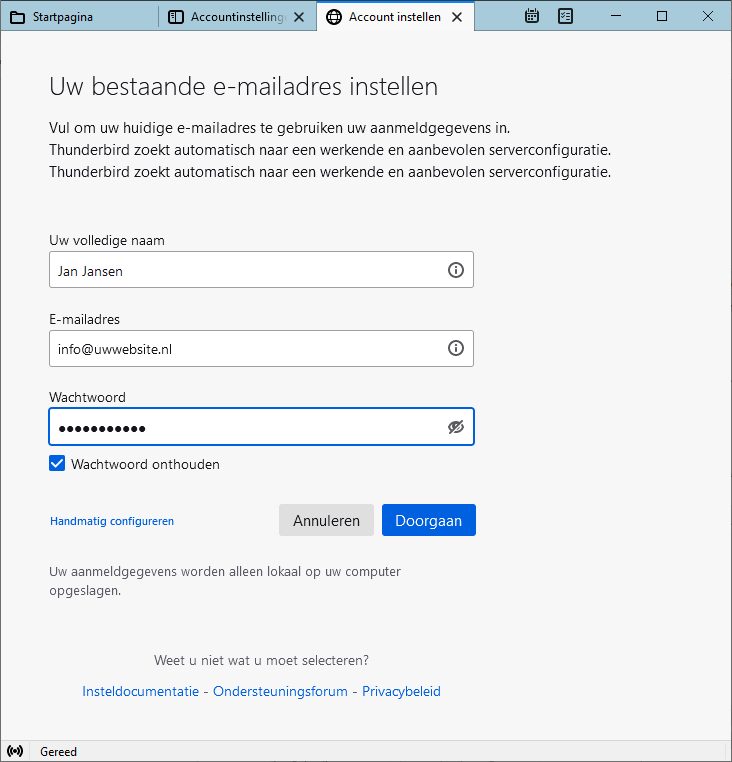Open the Privacybeleid link
The width and height of the screenshot is (732, 762).
click(x=401, y=691)
